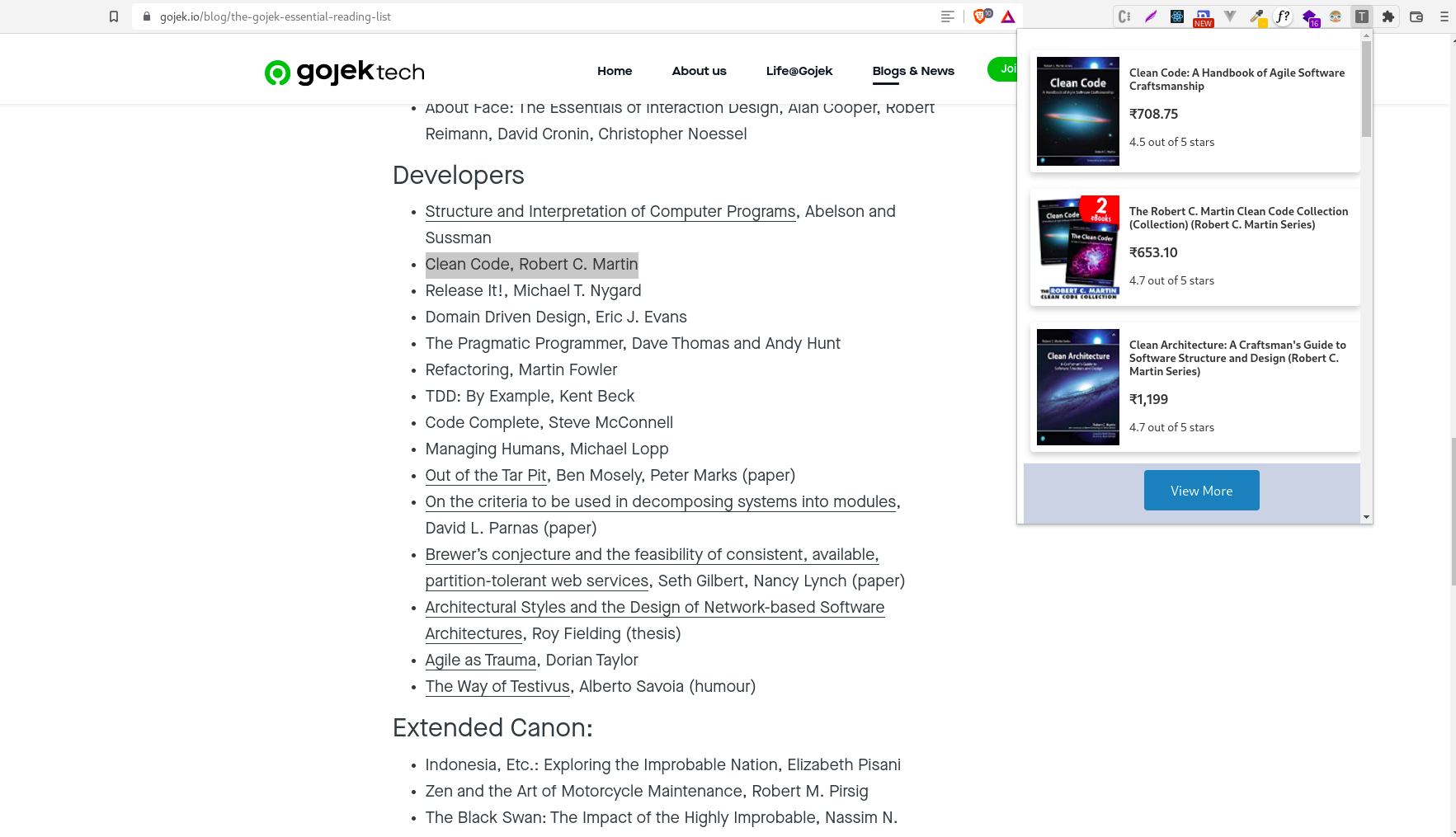Click the Brave Shields lion icon

pyautogui.click(x=980, y=16)
